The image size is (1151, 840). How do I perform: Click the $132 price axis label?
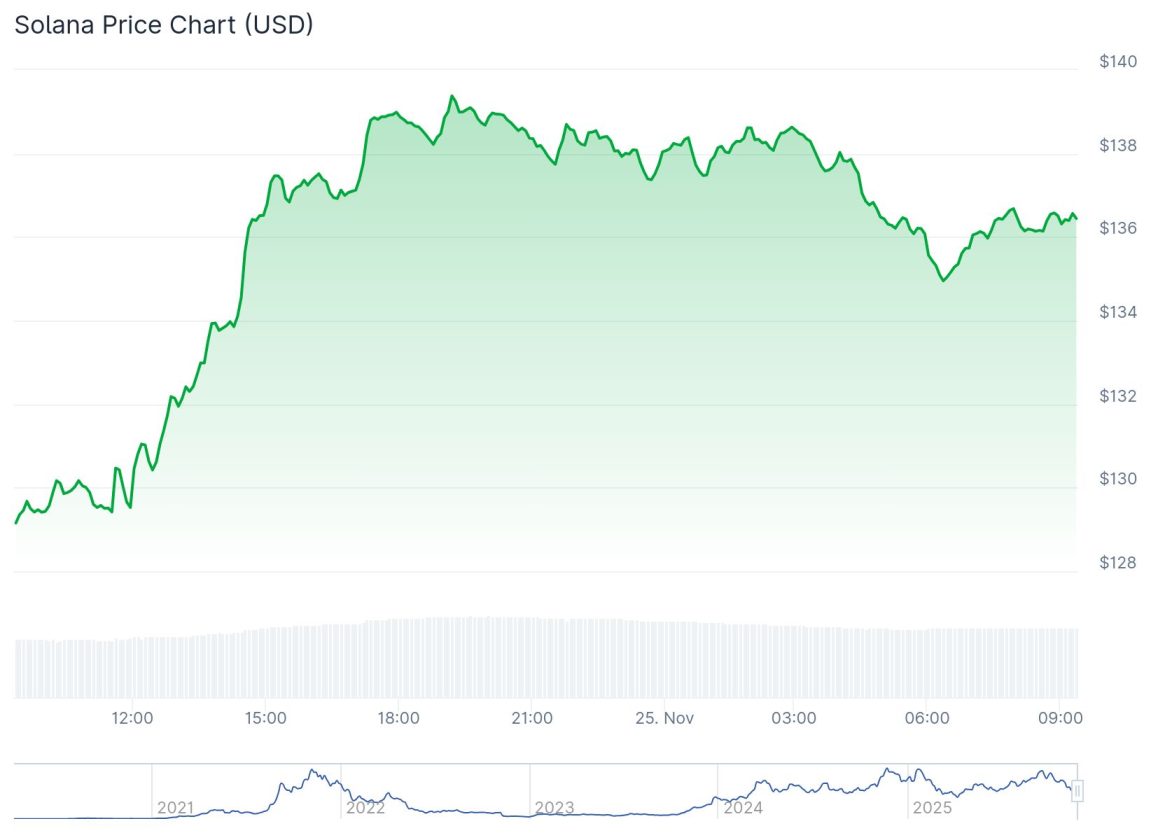tap(1118, 396)
